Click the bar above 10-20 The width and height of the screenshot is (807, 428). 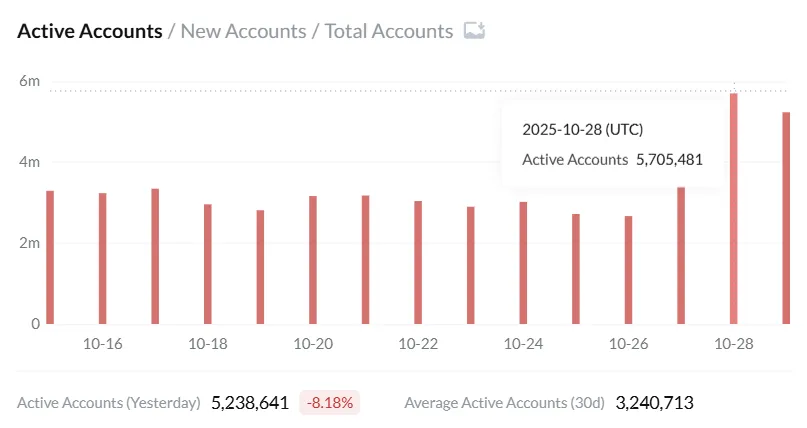(x=313, y=260)
